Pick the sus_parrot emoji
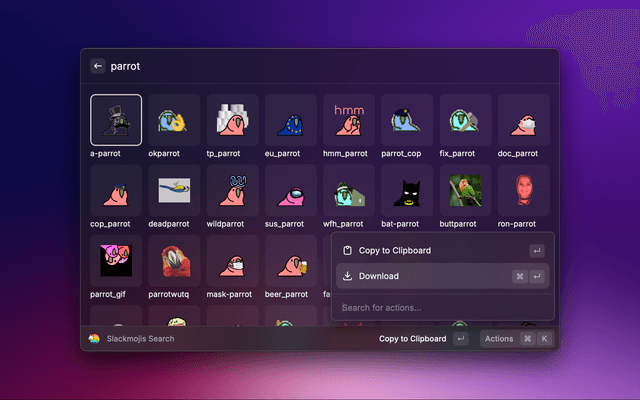 click(290, 190)
